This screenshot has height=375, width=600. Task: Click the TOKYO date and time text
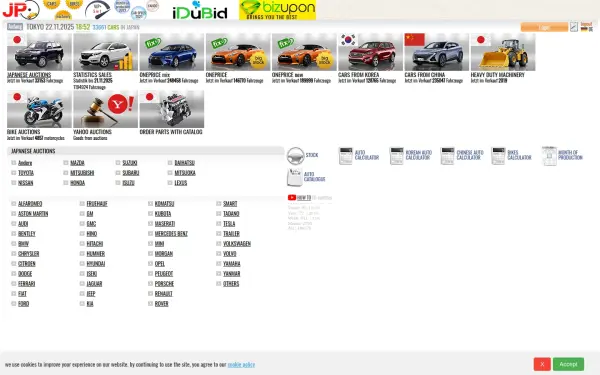coord(58,27)
